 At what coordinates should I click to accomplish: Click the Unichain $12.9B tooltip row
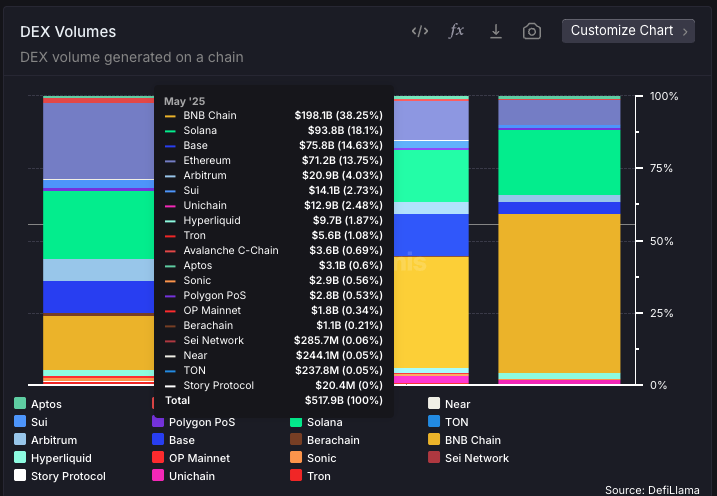(x=273, y=205)
